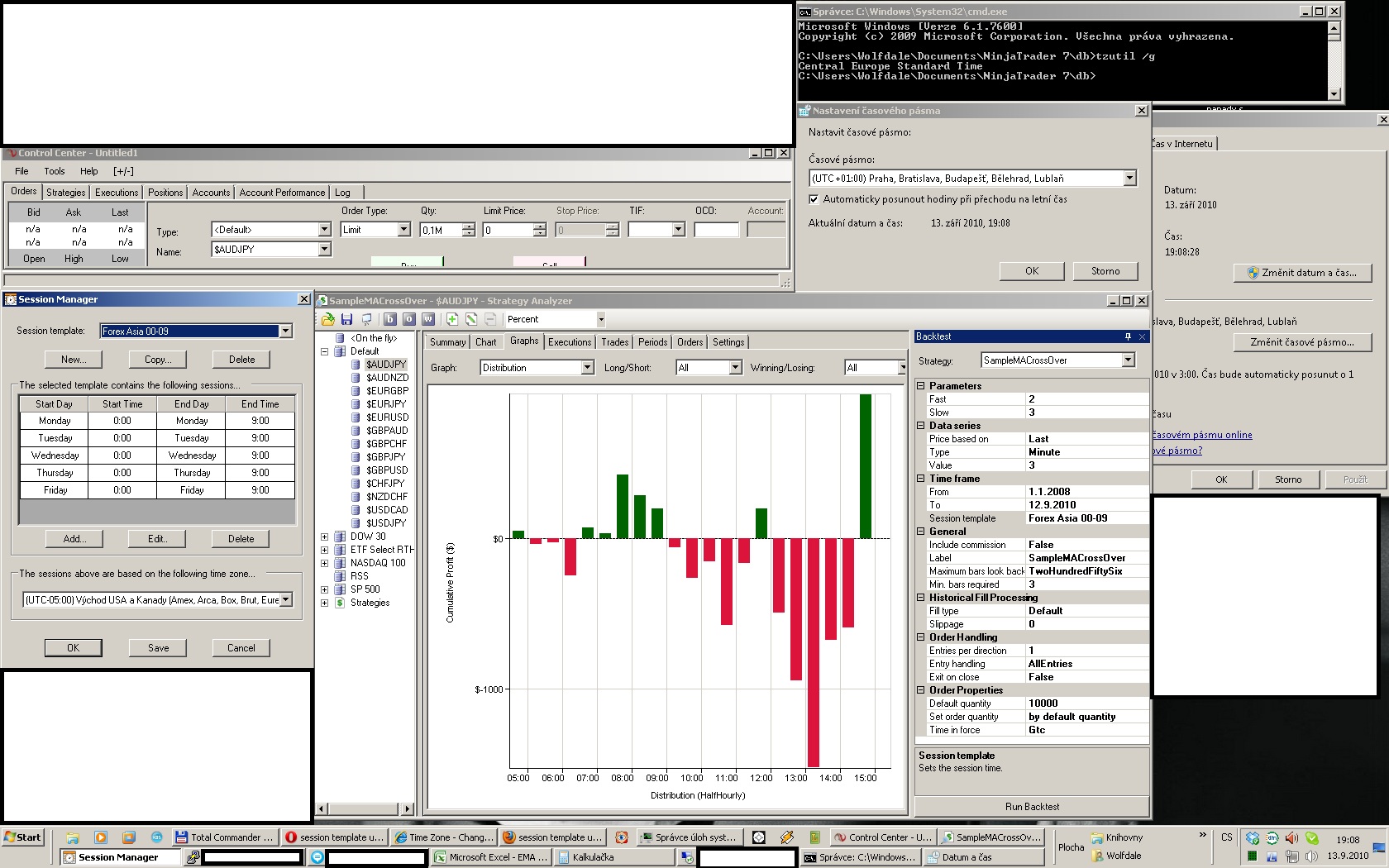
Task: Click Storno in time zone settings dialog
Action: 1105,271
